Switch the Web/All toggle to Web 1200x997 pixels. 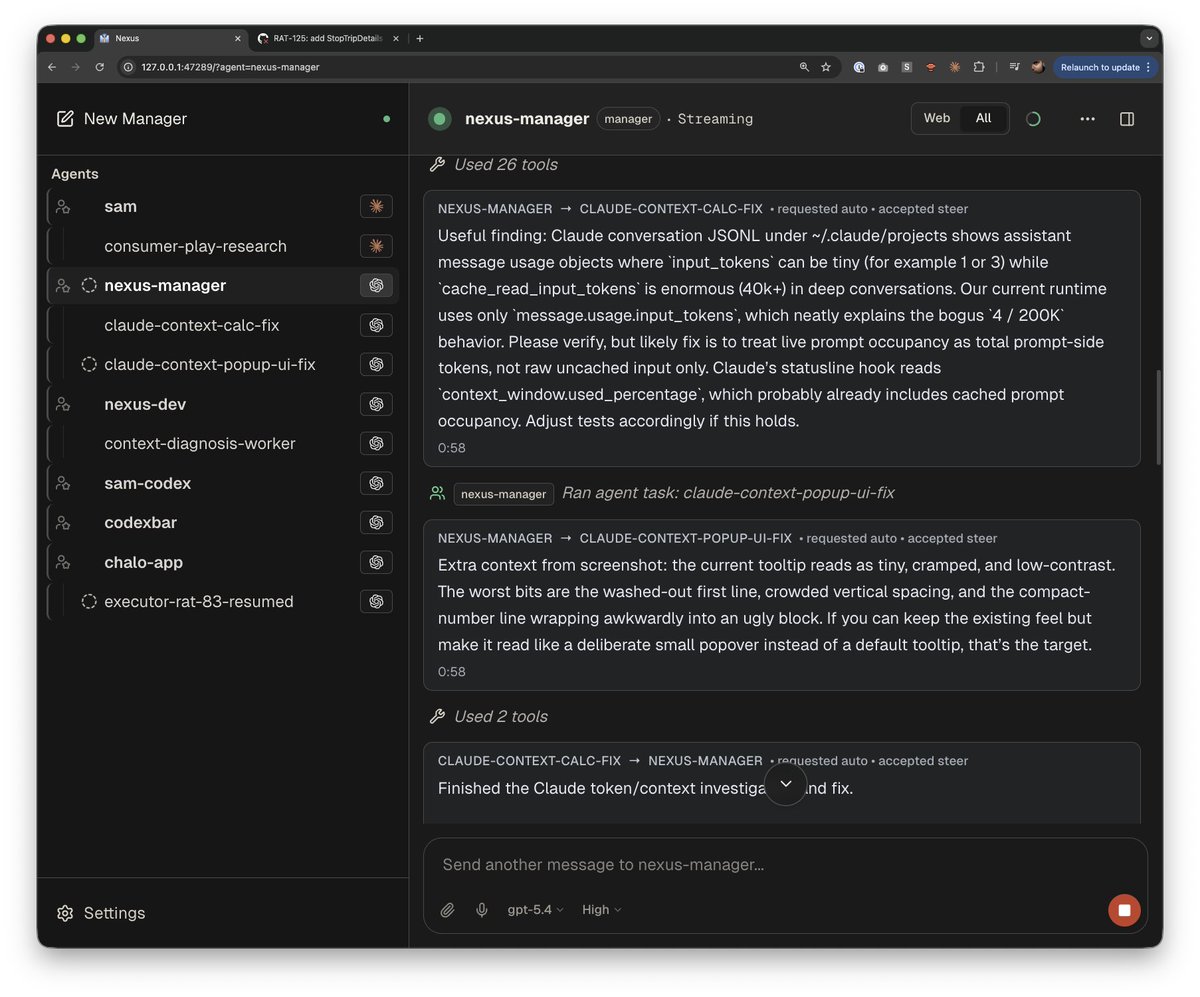(936, 117)
